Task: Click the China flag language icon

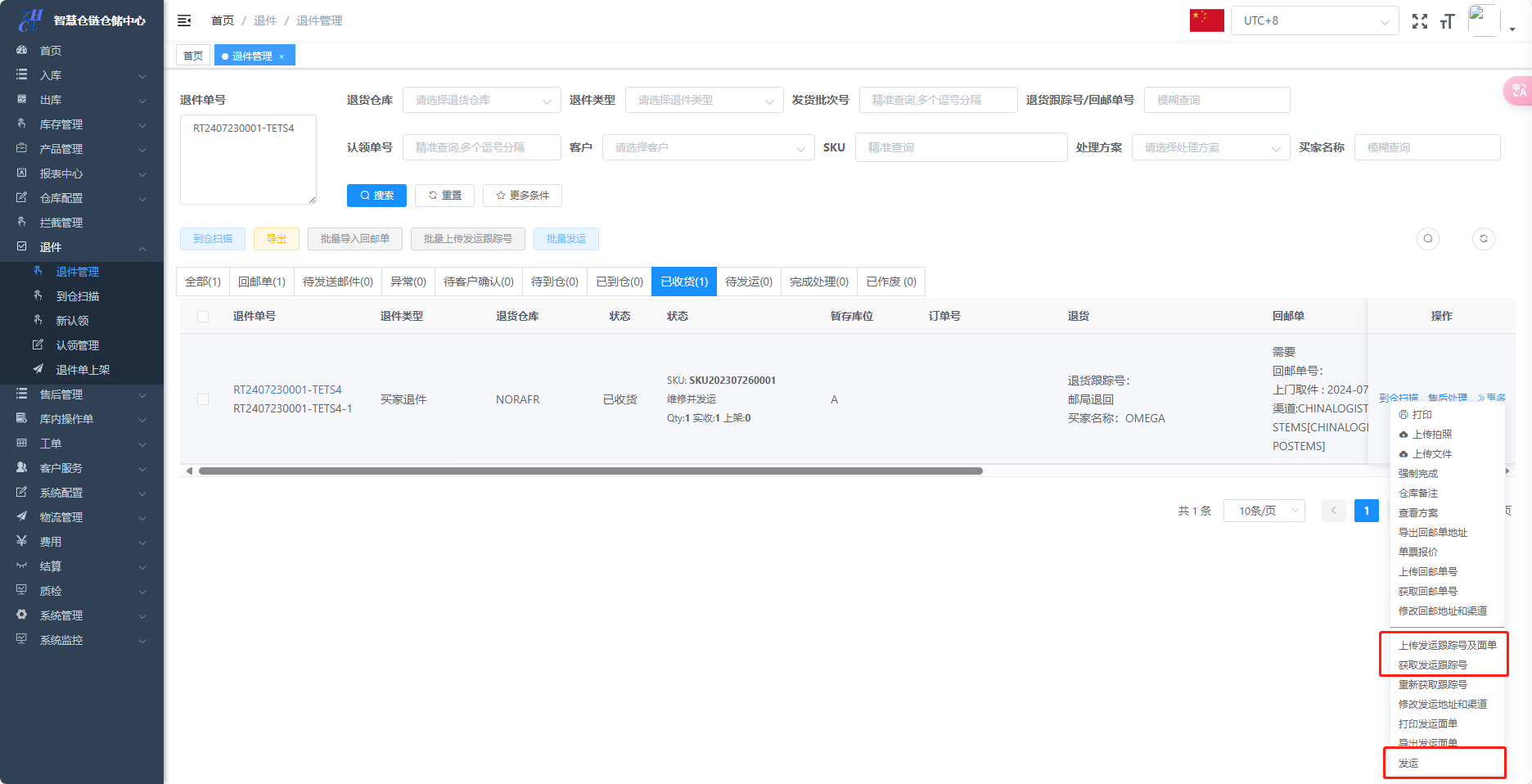Action: point(1206,20)
